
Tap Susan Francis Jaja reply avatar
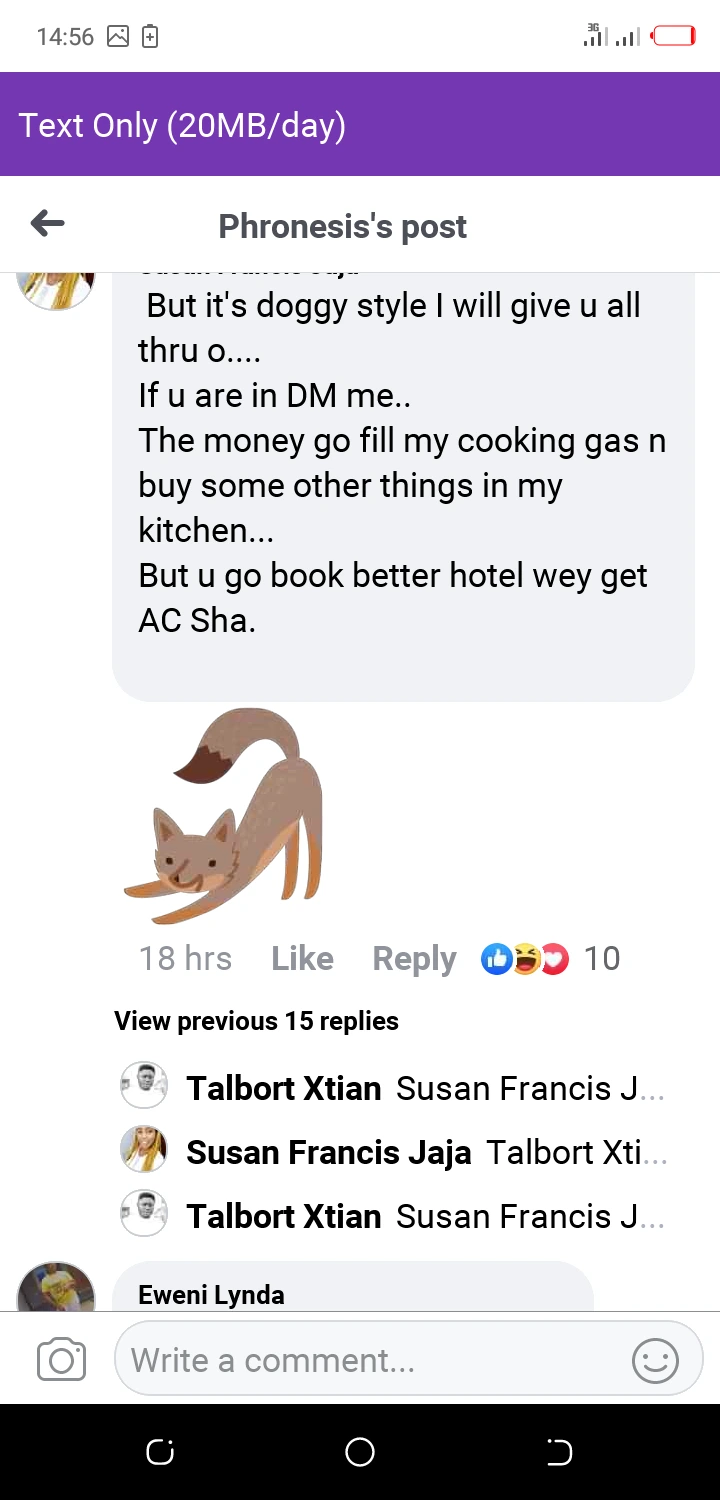[x=144, y=1149]
